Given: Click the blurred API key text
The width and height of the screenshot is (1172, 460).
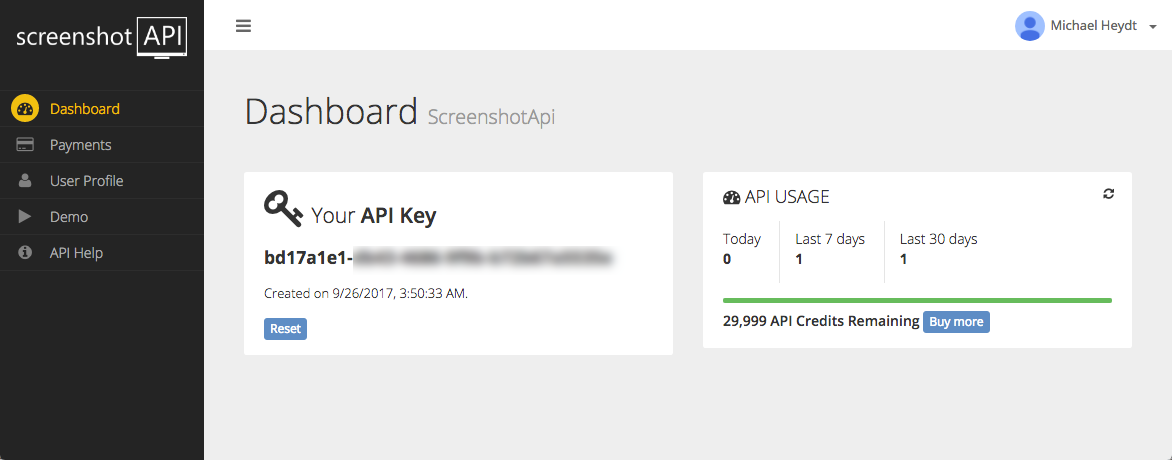Looking at the screenshot, I should click(x=484, y=258).
